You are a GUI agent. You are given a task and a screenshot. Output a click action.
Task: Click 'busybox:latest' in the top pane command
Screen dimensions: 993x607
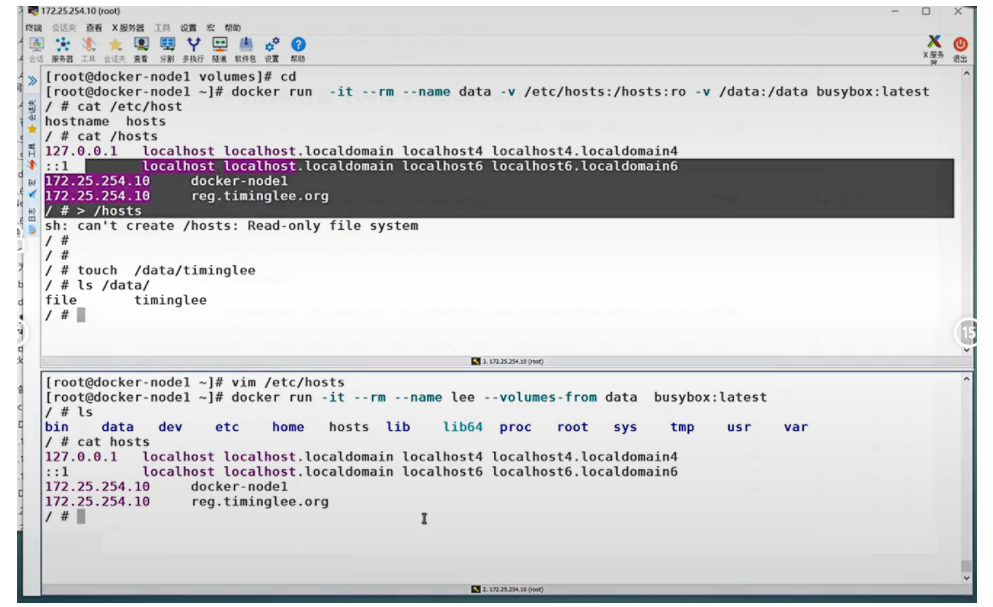[x=873, y=91]
